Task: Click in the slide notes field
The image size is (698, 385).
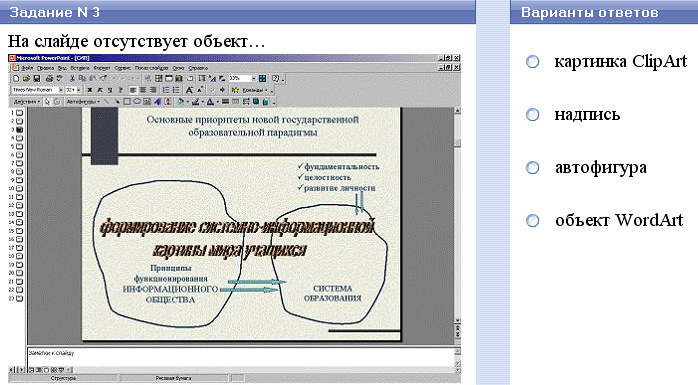Action: click(x=240, y=356)
